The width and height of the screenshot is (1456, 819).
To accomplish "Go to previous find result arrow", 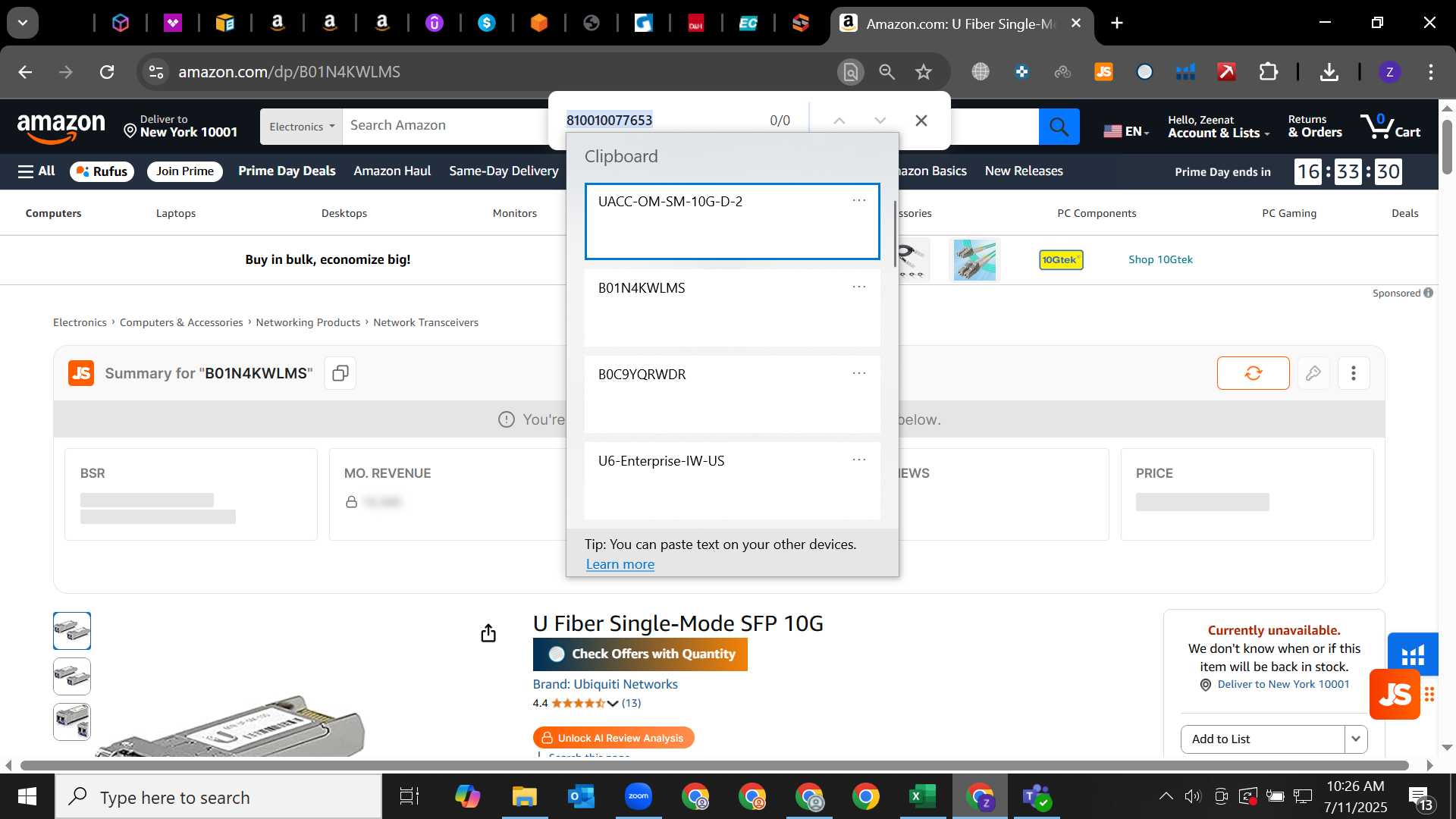I will [839, 121].
